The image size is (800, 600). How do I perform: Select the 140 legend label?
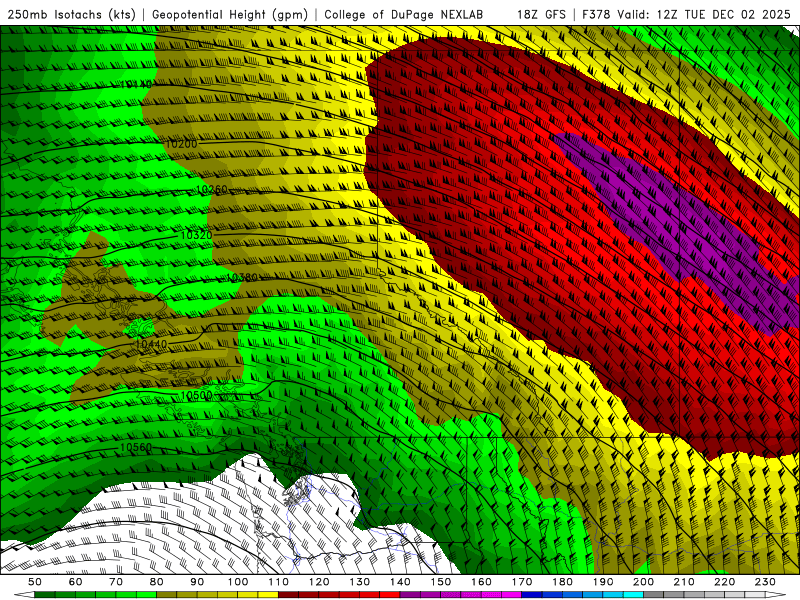[400, 582]
